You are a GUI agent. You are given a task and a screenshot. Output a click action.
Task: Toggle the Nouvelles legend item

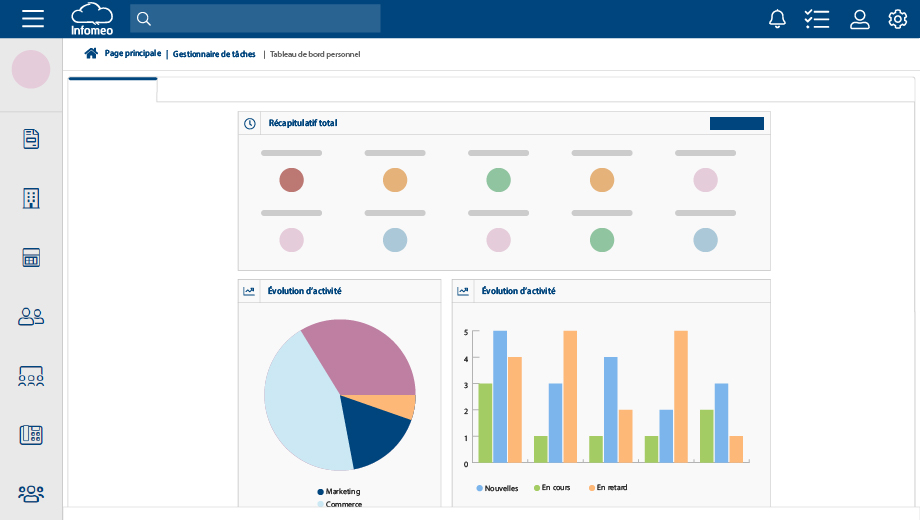tap(497, 488)
